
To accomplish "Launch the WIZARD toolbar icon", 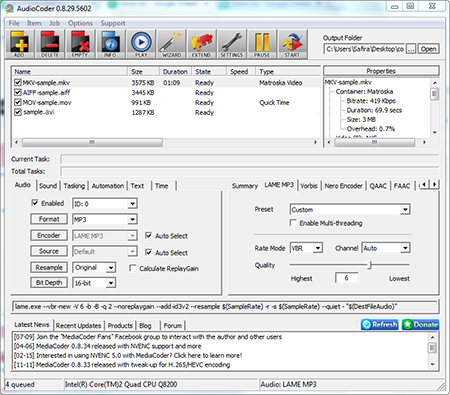I will pos(171,44).
